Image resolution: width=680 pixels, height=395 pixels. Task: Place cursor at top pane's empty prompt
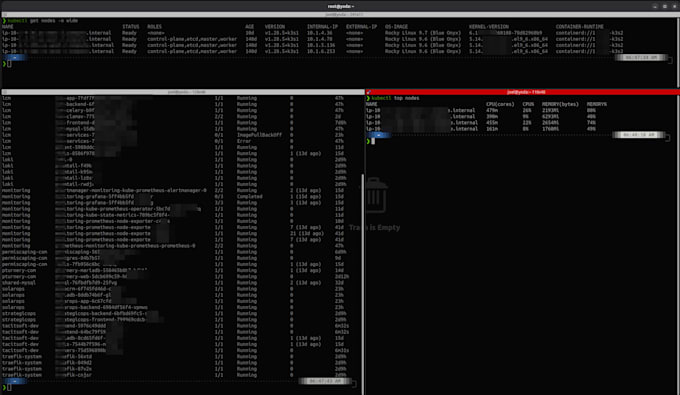(x=9, y=64)
